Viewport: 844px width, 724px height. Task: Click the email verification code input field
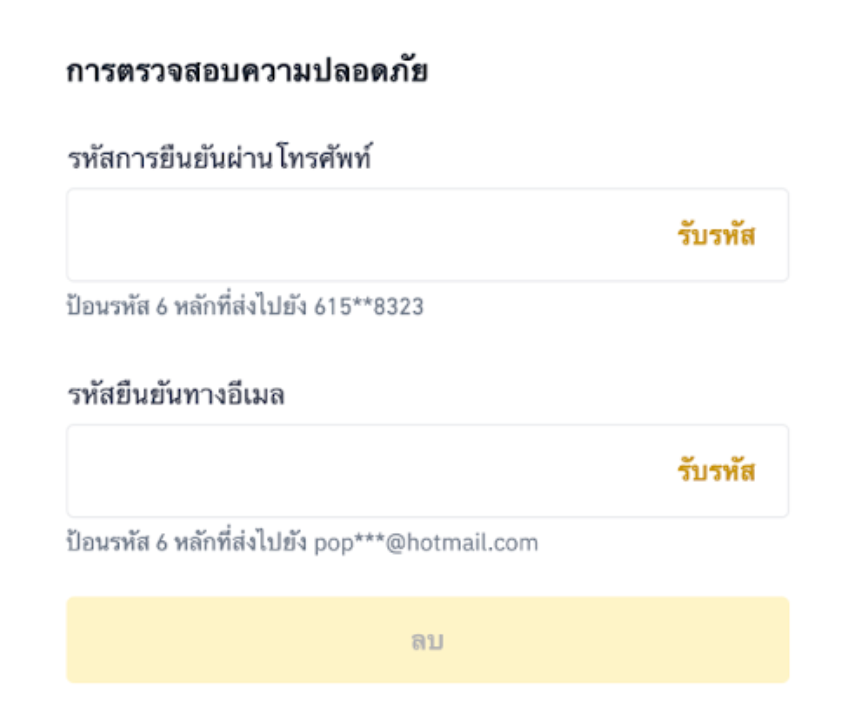(x=360, y=471)
